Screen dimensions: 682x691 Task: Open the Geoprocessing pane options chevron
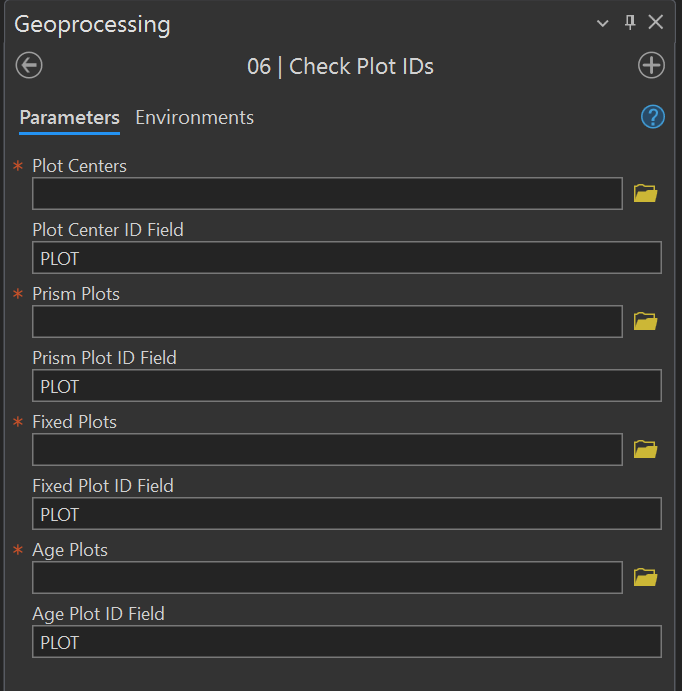tap(603, 23)
